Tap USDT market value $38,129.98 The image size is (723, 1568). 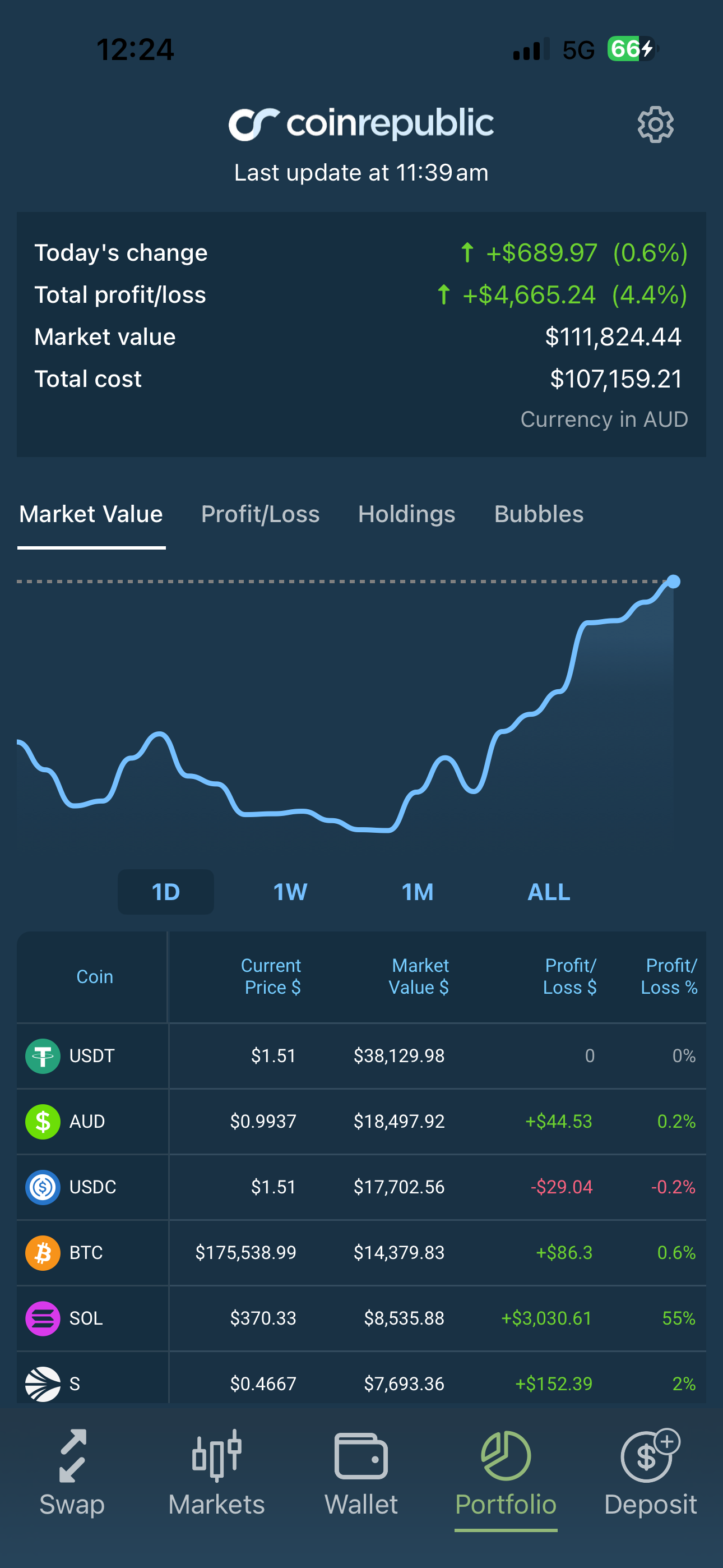[x=399, y=1056]
